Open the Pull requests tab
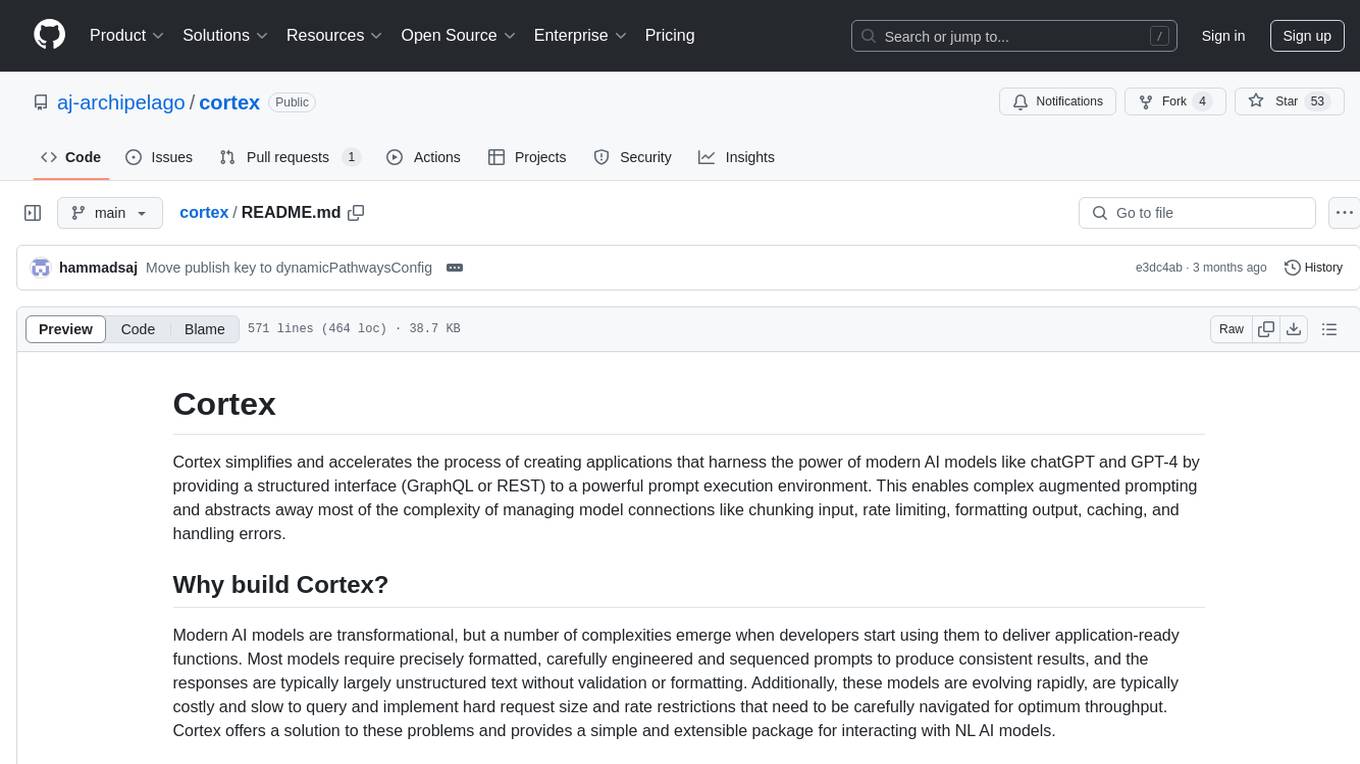This screenshot has height=764, width=1360. pyautogui.click(x=290, y=157)
